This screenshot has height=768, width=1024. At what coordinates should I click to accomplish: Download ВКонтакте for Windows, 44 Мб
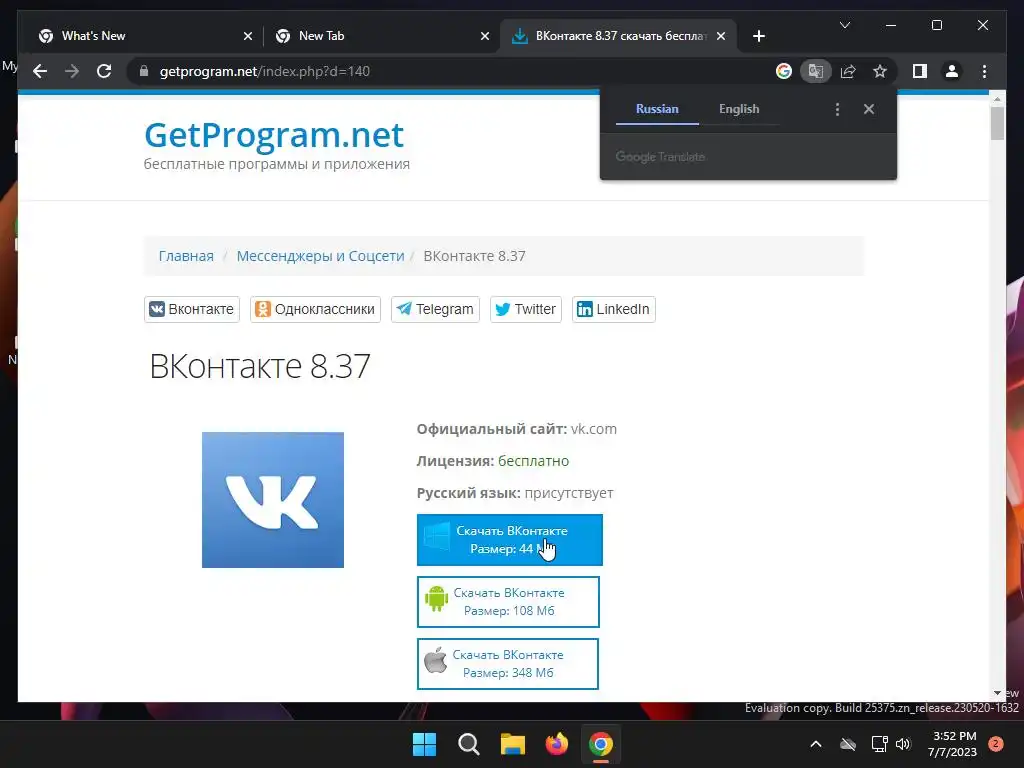(x=509, y=540)
